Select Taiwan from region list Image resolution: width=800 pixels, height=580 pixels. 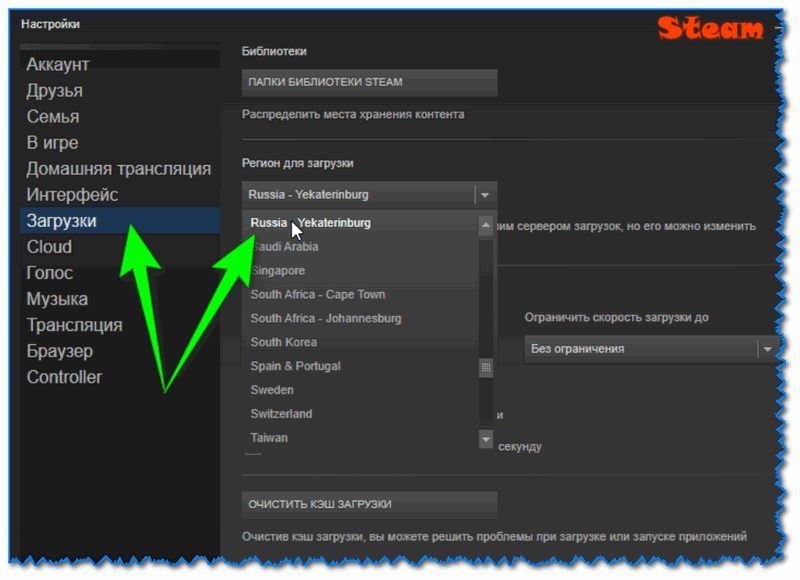coord(360,438)
